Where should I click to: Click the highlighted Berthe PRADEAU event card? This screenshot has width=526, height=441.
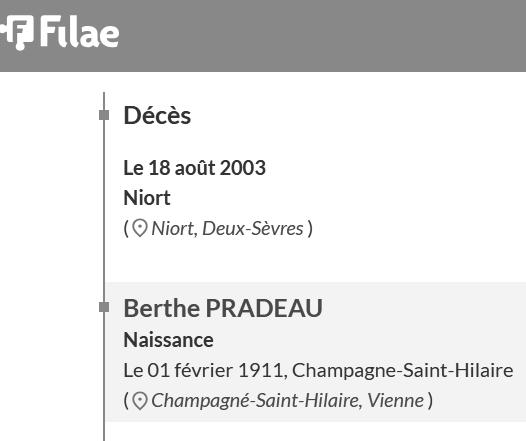point(315,351)
